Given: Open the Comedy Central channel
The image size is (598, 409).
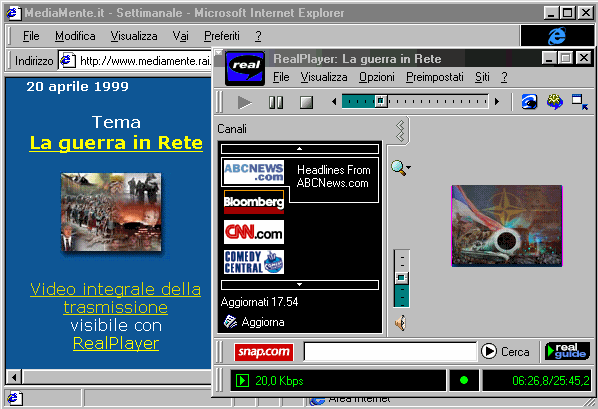Looking at the screenshot, I should click(x=254, y=262).
